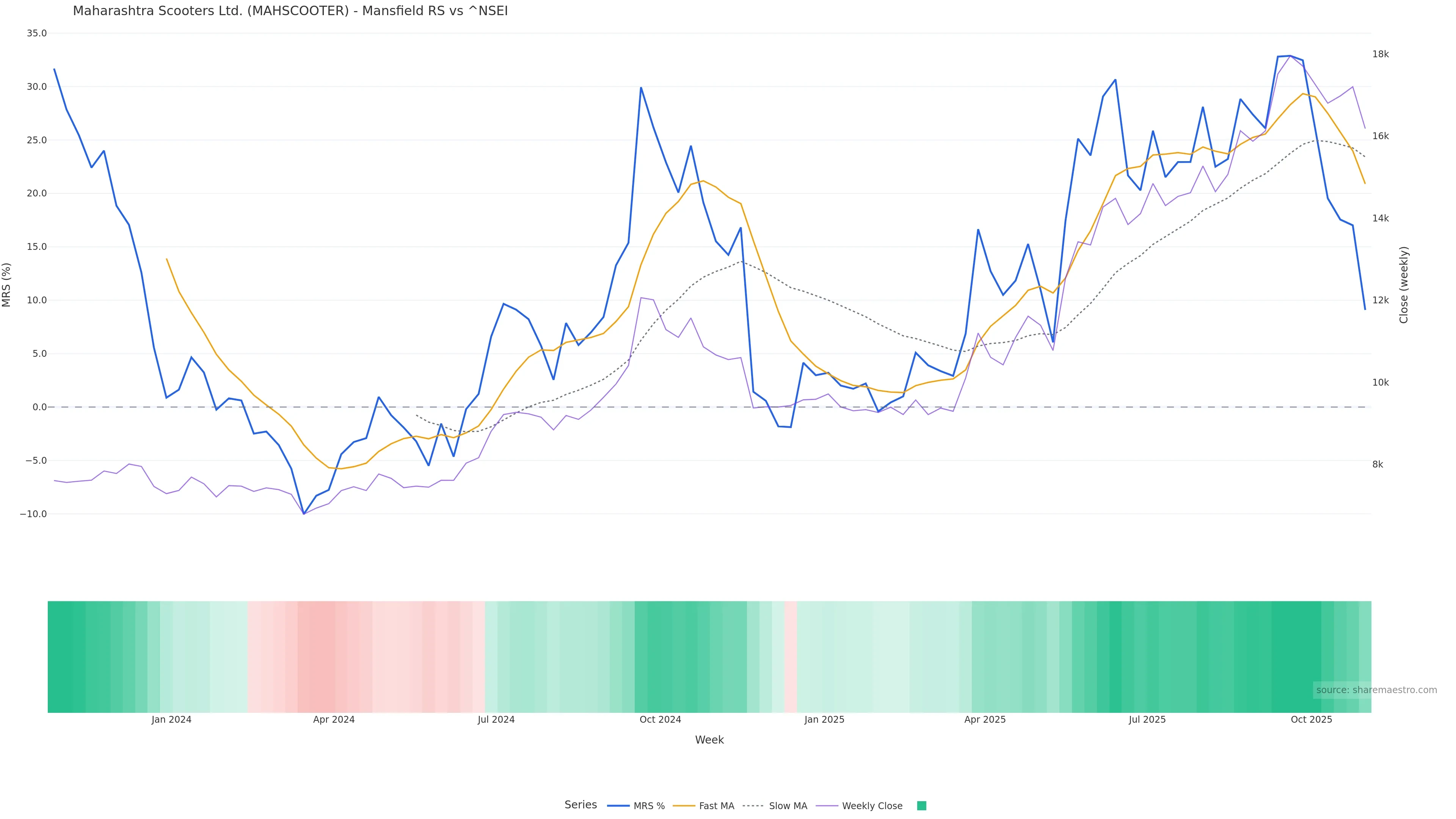Click the blue MRS % legend line icon
The image size is (1456, 819).
(618, 806)
